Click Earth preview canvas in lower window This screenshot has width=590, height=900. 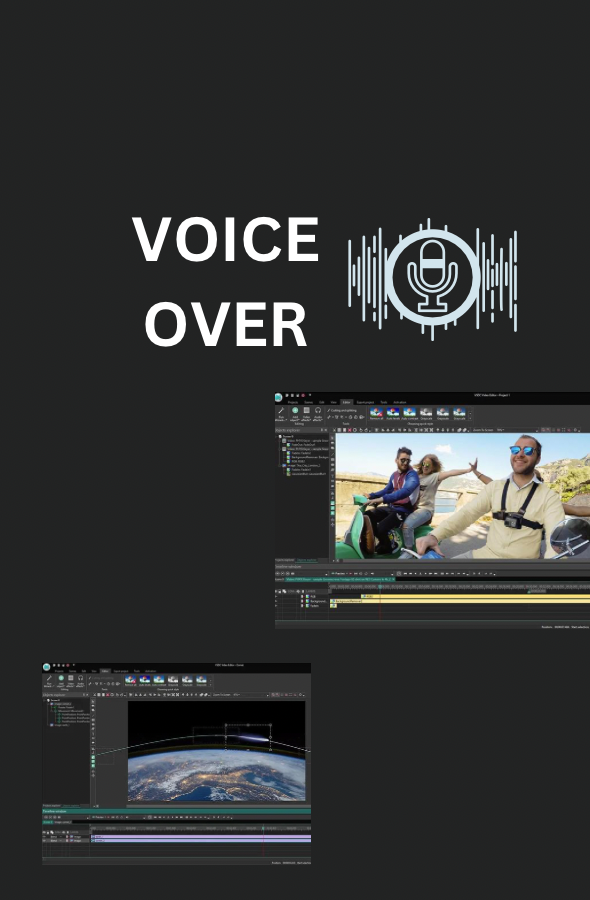coord(216,751)
